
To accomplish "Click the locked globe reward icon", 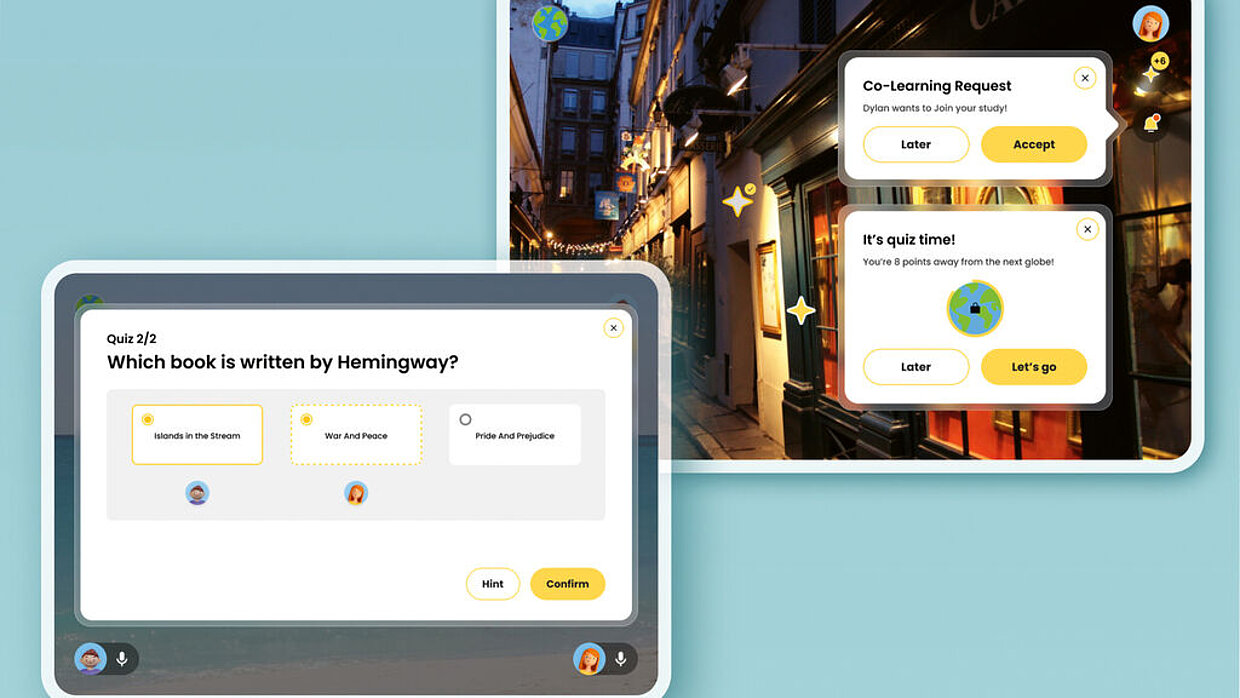I will (x=974, y=308).
